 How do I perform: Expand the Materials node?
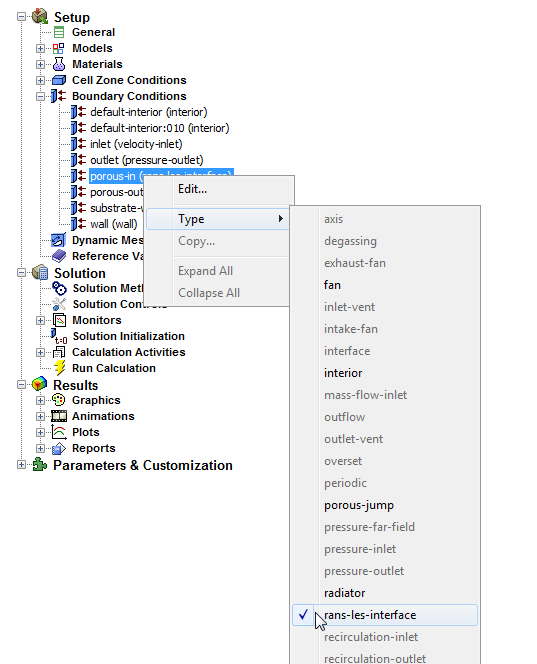pos(40,64)
